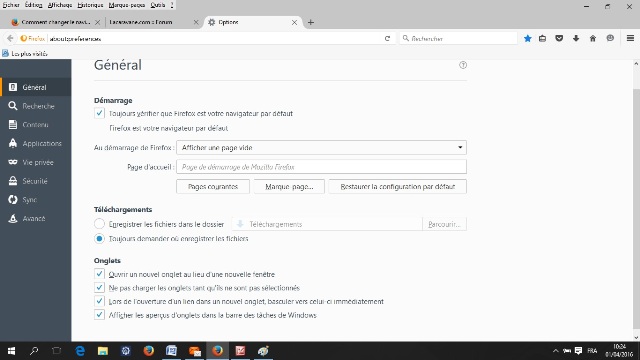Reload the current page

click(387, 38)
